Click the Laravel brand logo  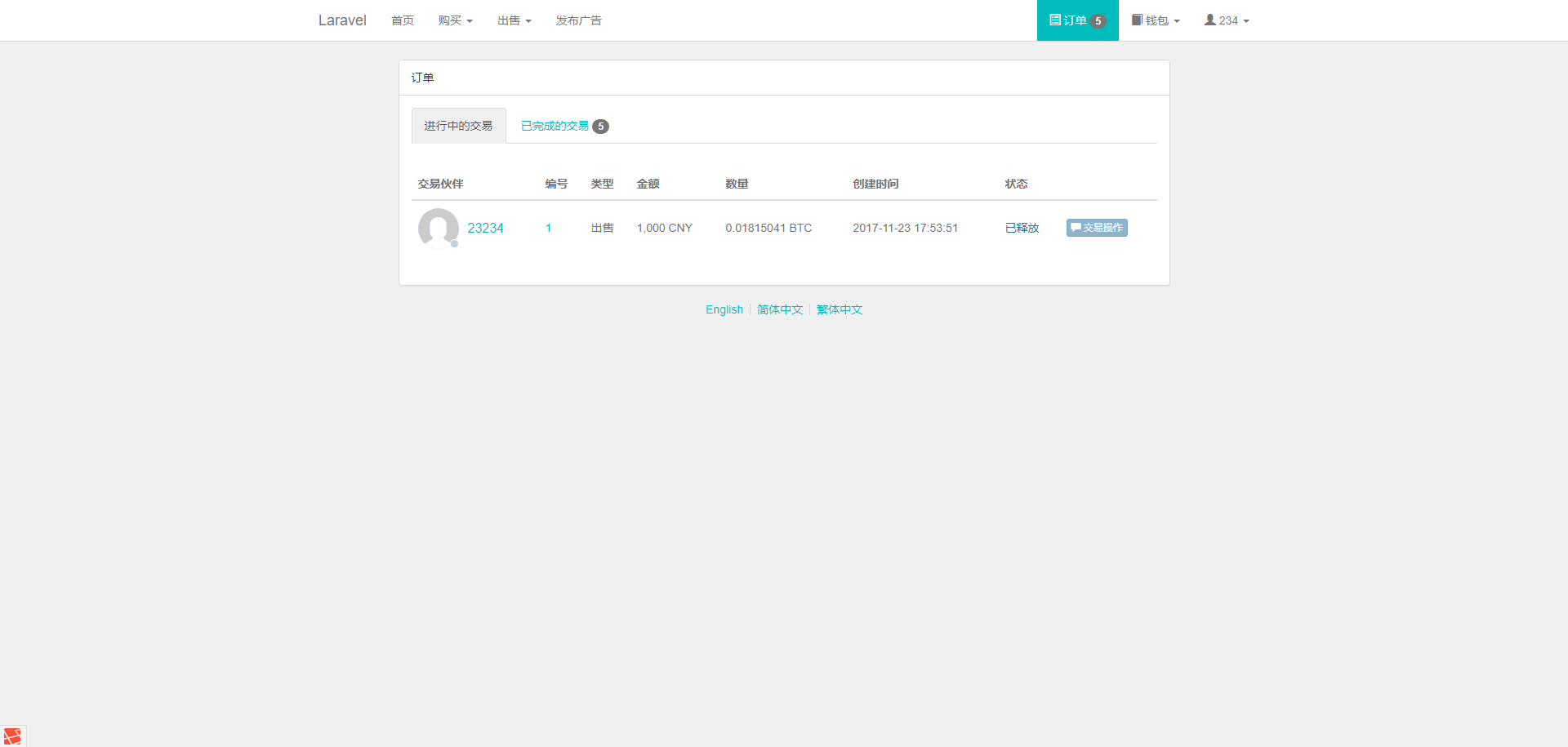[x=342, y=20]
